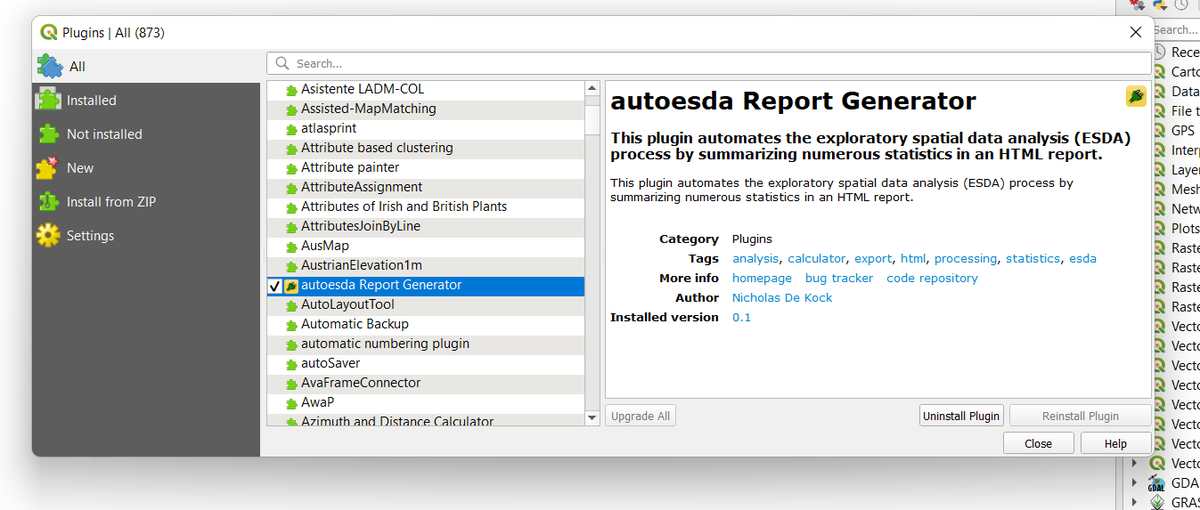Screen dimensions: 1200x510
Task: Click the Not installed puzzle icon
Action: pos(49,134)
